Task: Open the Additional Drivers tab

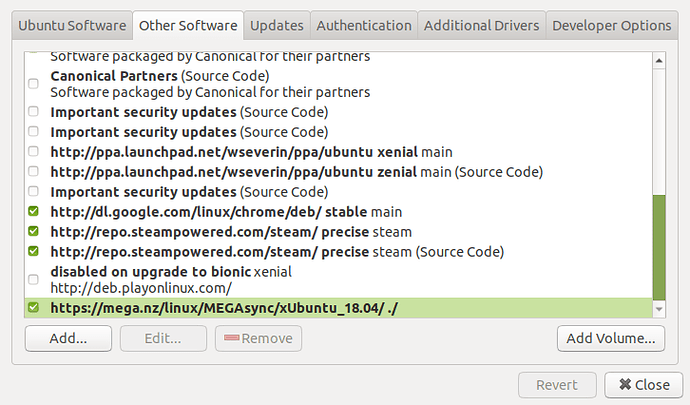Action: [481, 26]
